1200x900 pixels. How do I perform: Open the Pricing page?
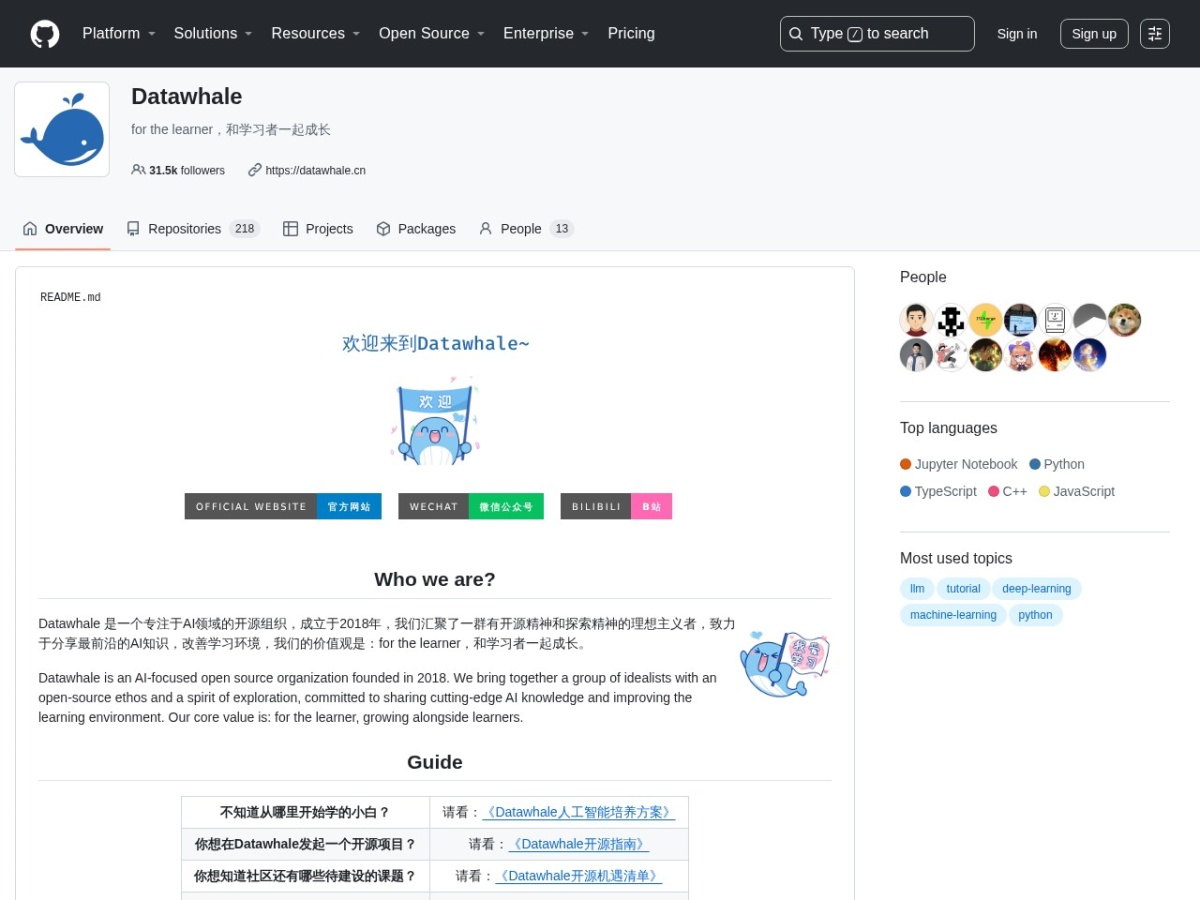point(631,33)
